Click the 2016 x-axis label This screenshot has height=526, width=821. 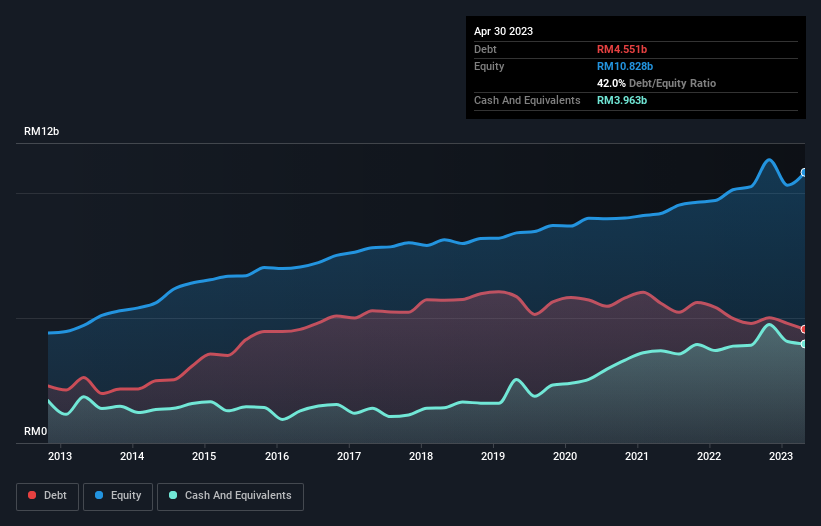277,456
